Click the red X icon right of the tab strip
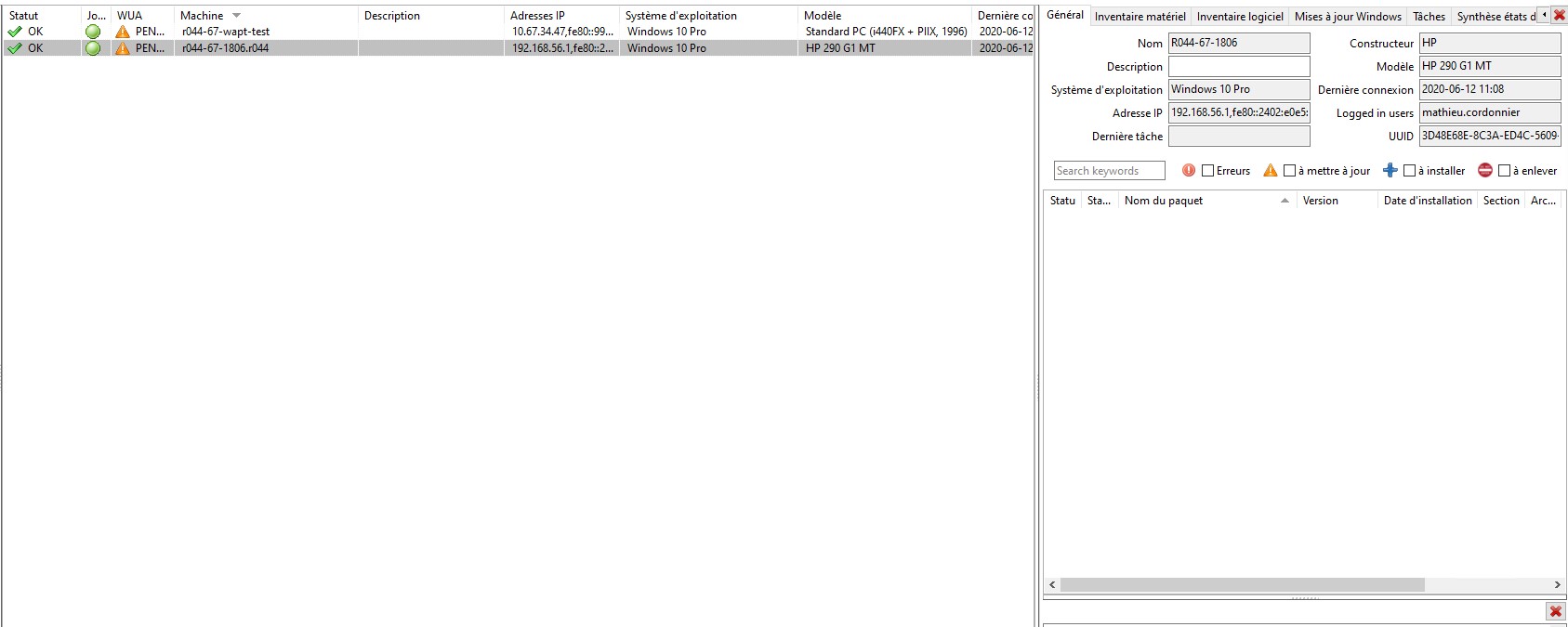This screenshot has height=627, width=1568. click(1560, 15)
